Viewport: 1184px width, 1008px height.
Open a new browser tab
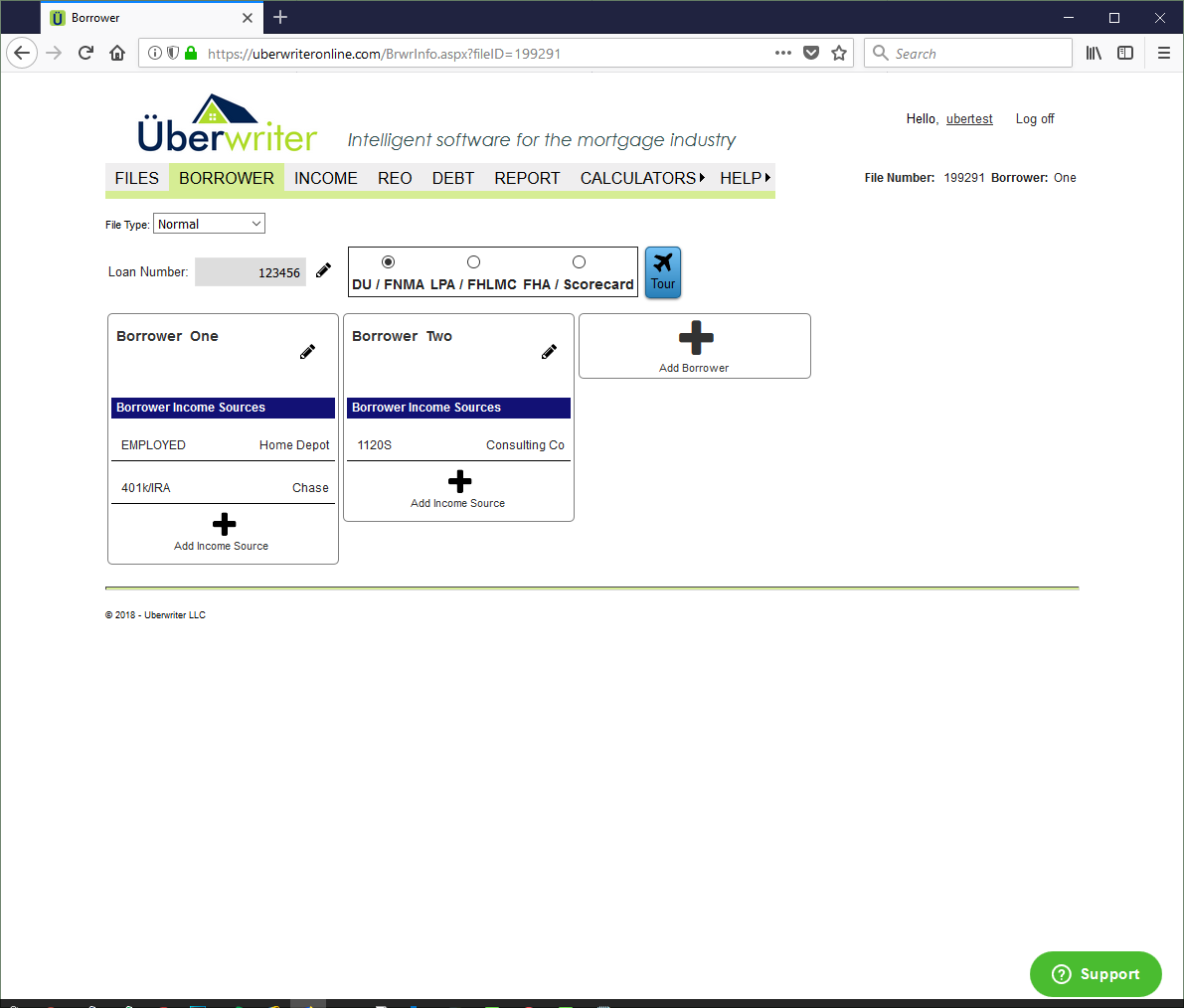pos(280,17)
